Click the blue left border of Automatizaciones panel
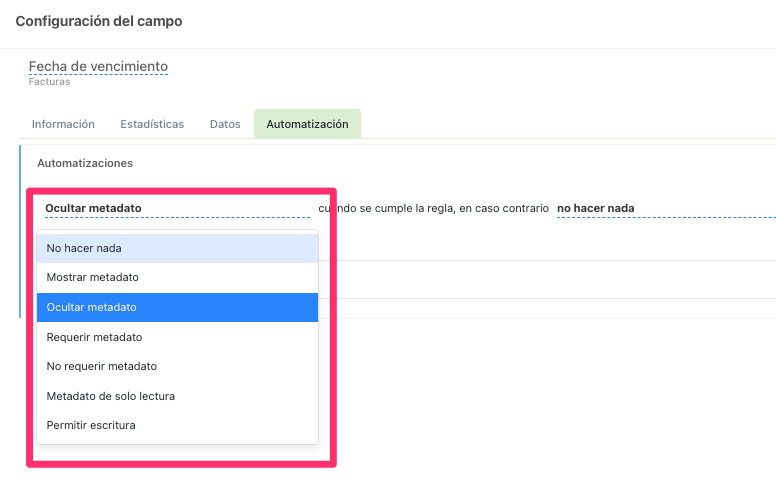The width and height of the screenshot is (776, 495). coord(20,230)
